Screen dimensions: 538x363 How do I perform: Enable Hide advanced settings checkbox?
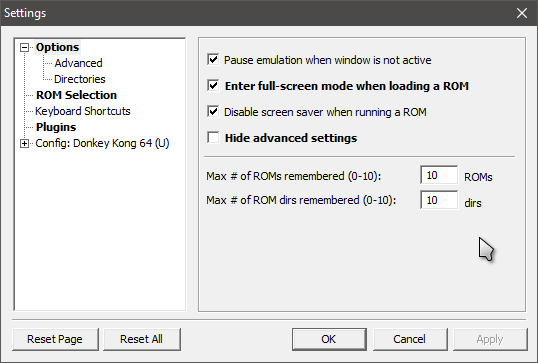pos(213,138)
